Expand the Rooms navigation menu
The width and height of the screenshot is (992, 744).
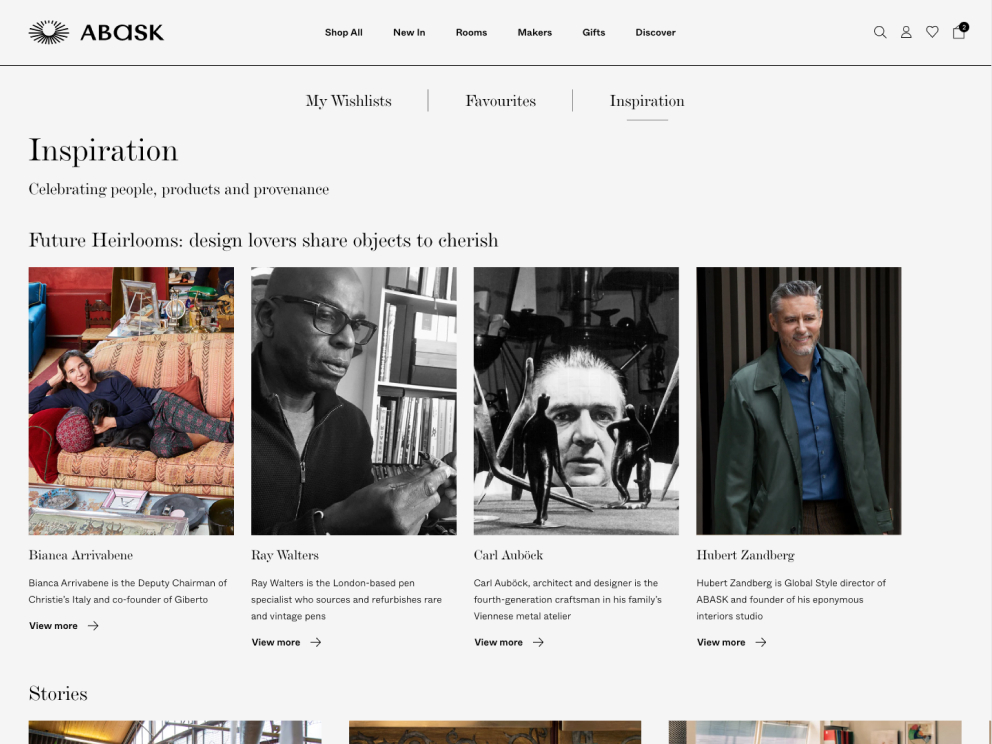tap(471, 33)
